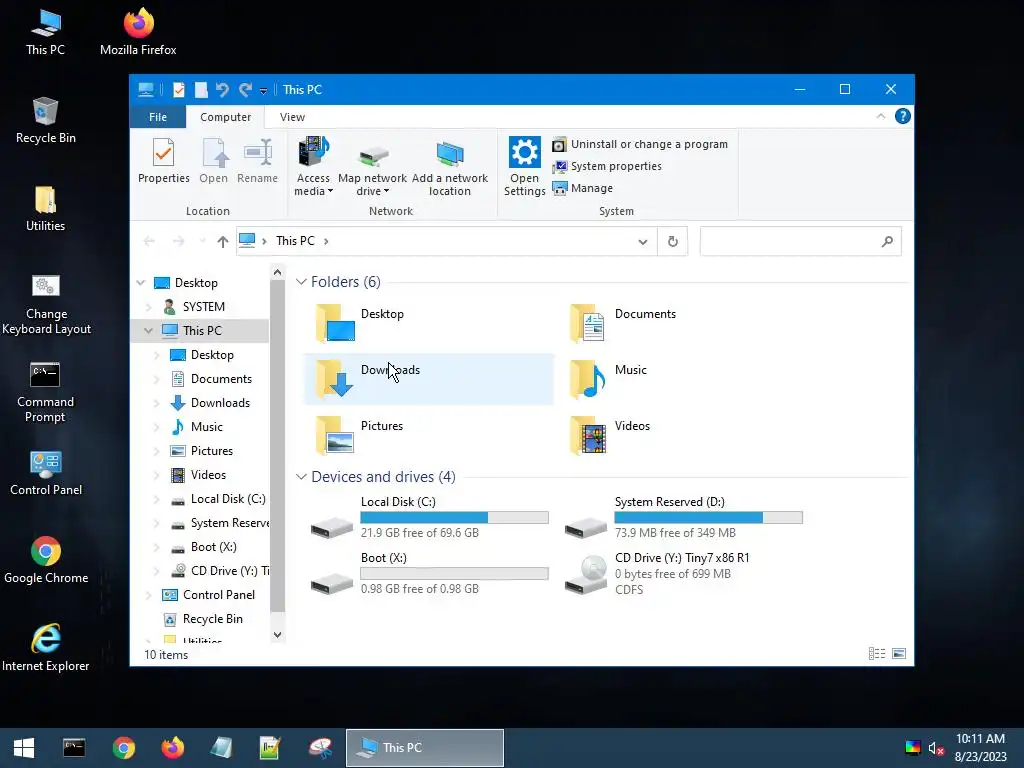The height and width of the screenshot is (768, 1024).
Task: Select the Mozilla Firefox desktop icon
Action: [138, 31]
